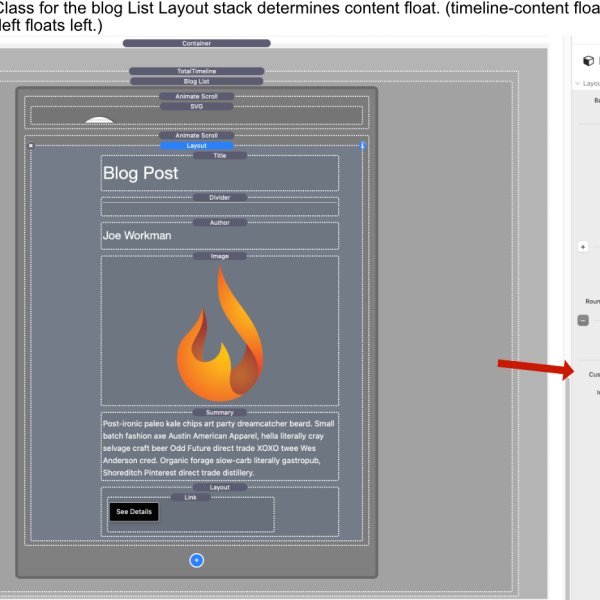Screen dimensions: 600x600
Task: Select the TotalTimeline stack label
Action: coord(197,71)
